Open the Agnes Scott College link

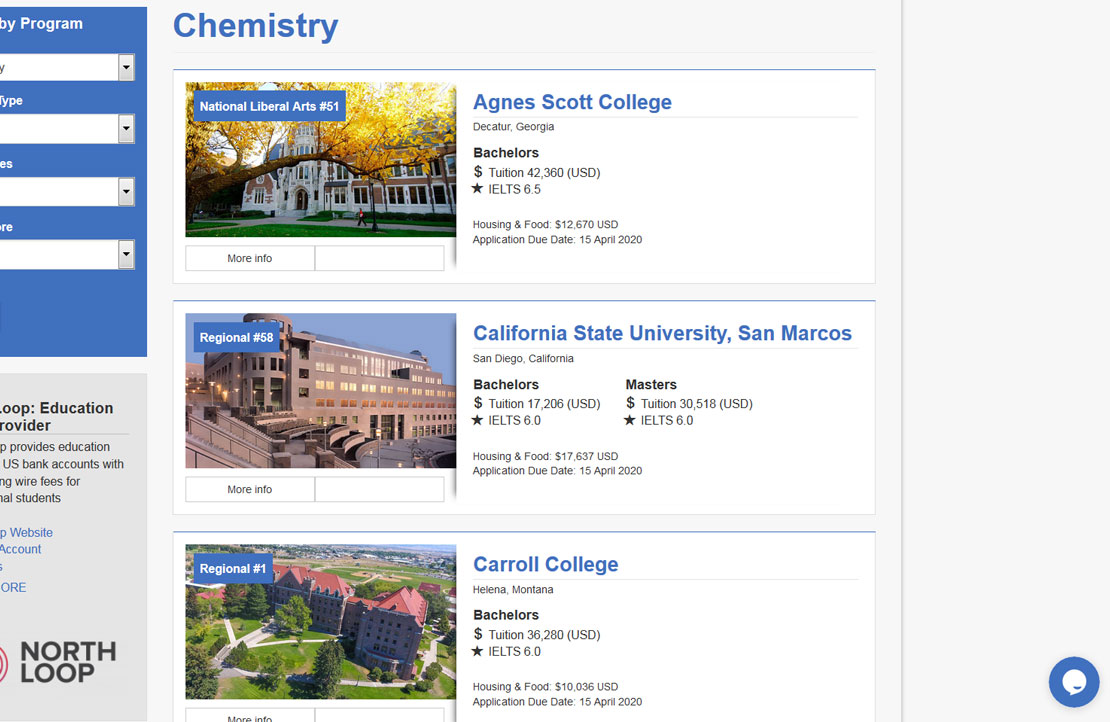[572, 102]
